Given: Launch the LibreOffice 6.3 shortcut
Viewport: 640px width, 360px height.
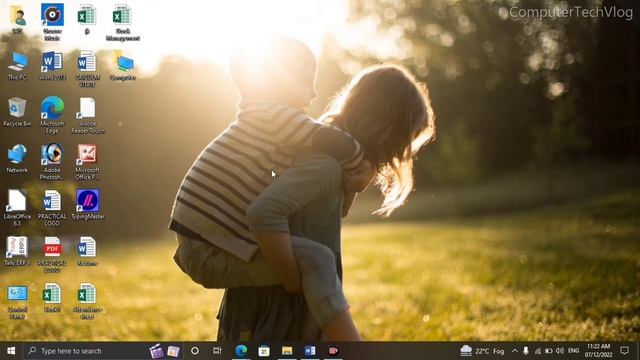Looking at the screenshot, I should (x=17, y=208).
